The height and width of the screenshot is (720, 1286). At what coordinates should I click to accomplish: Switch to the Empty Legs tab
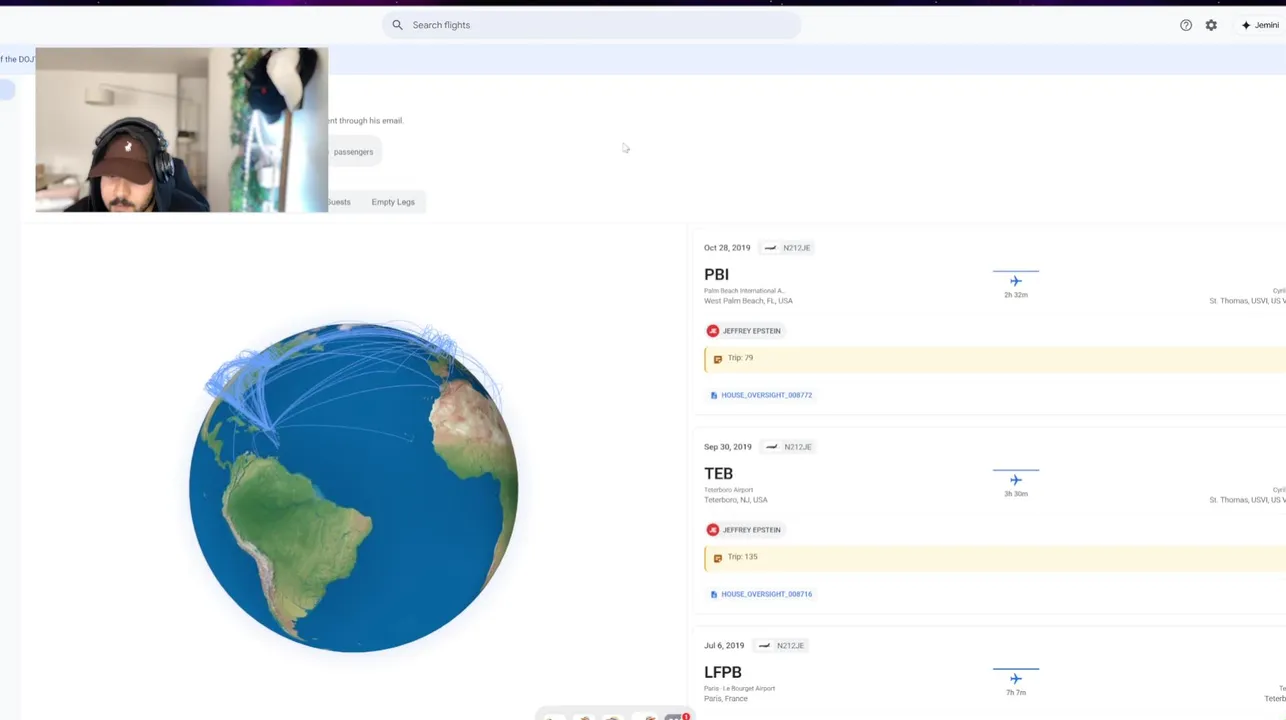tap(393, 202)
